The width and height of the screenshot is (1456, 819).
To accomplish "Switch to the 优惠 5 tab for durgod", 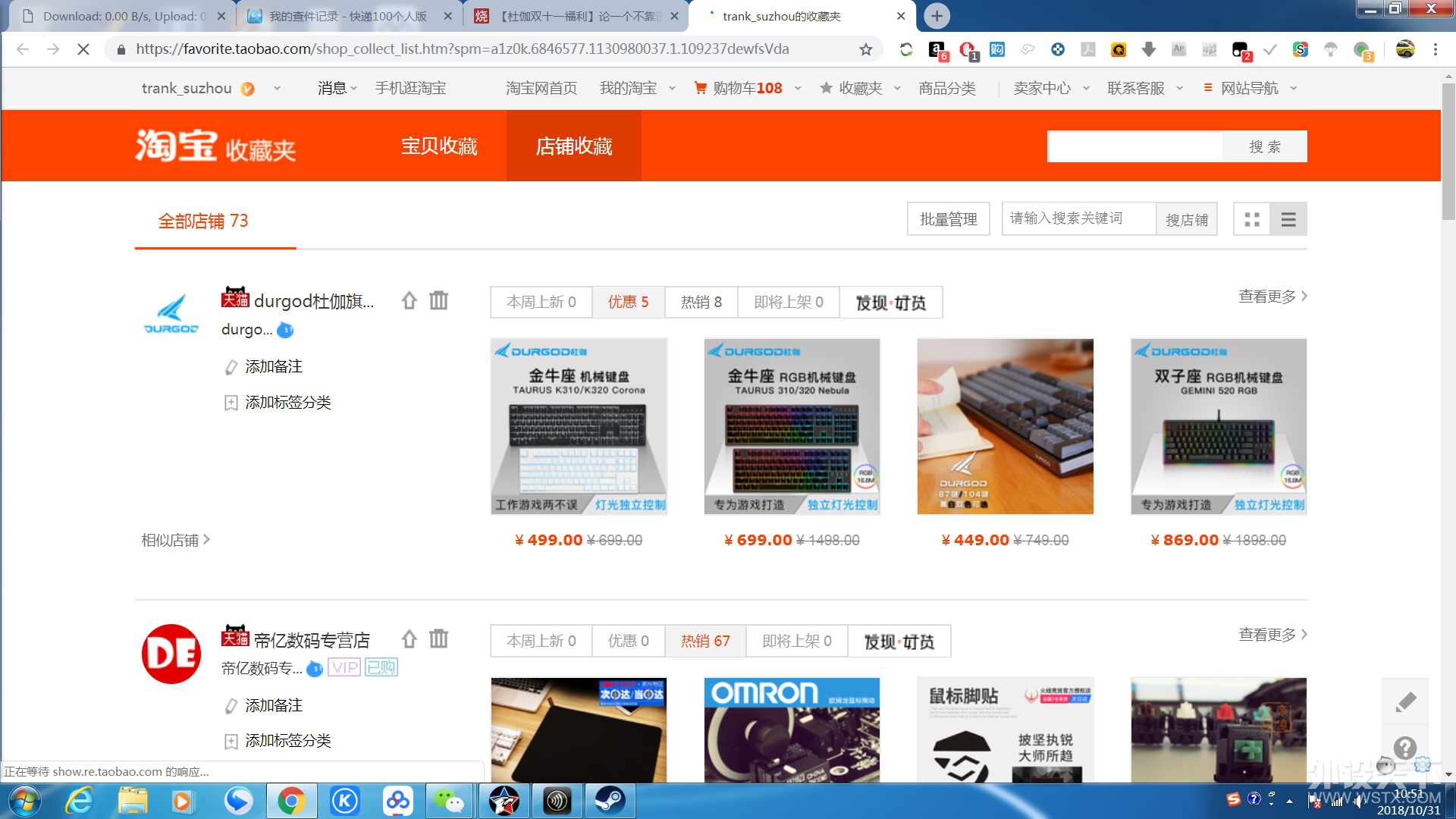I will [628, 303].
